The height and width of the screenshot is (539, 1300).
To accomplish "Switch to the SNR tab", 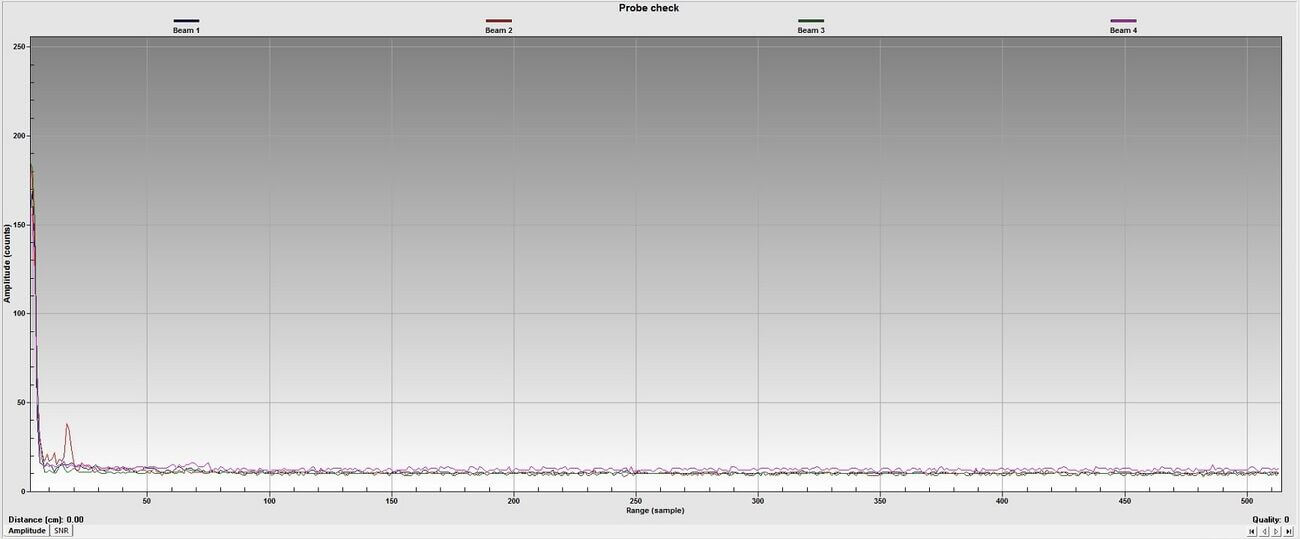I will [61, 531].
